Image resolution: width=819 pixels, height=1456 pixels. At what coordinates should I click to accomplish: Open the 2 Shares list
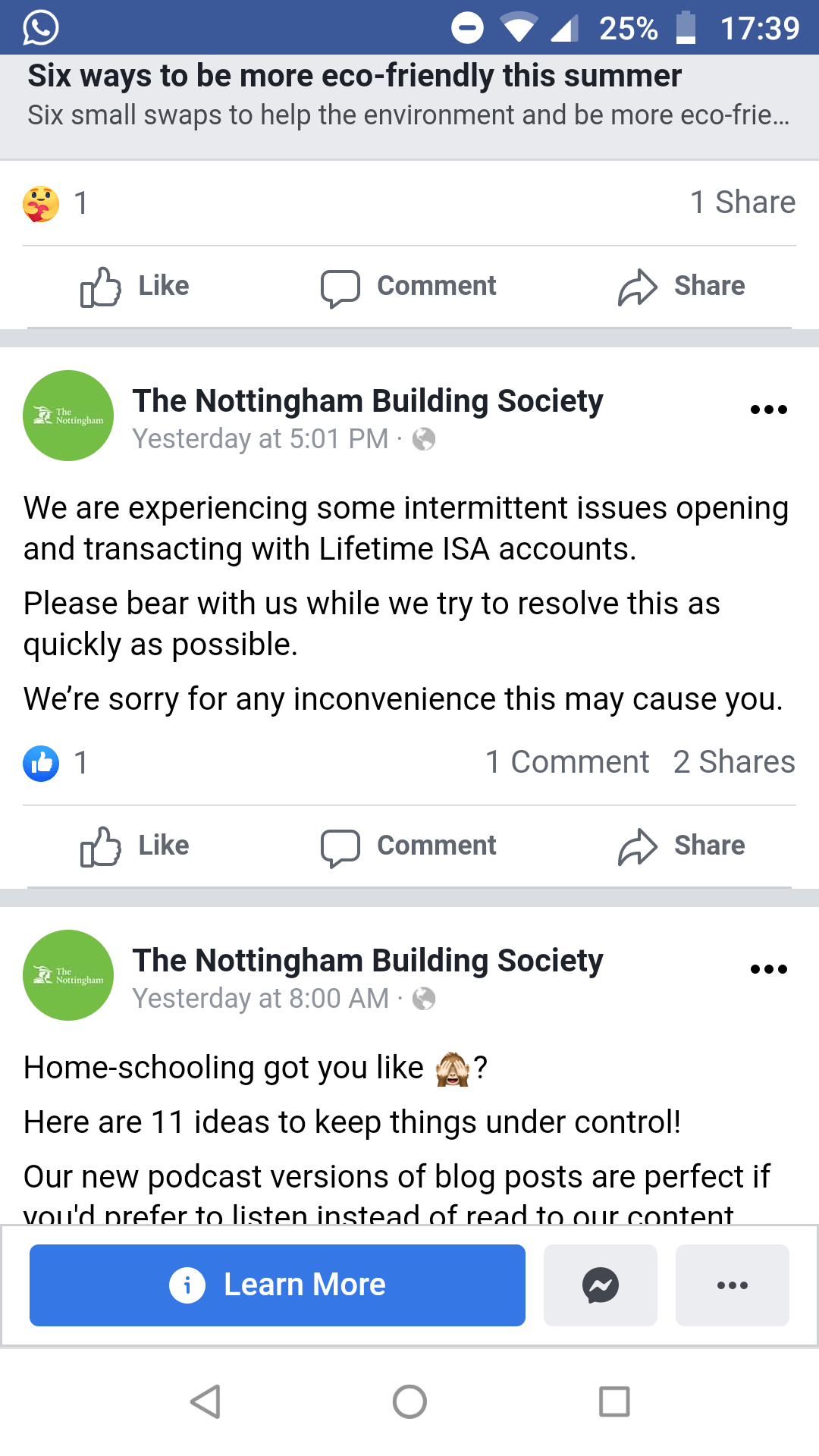(734, 762)
